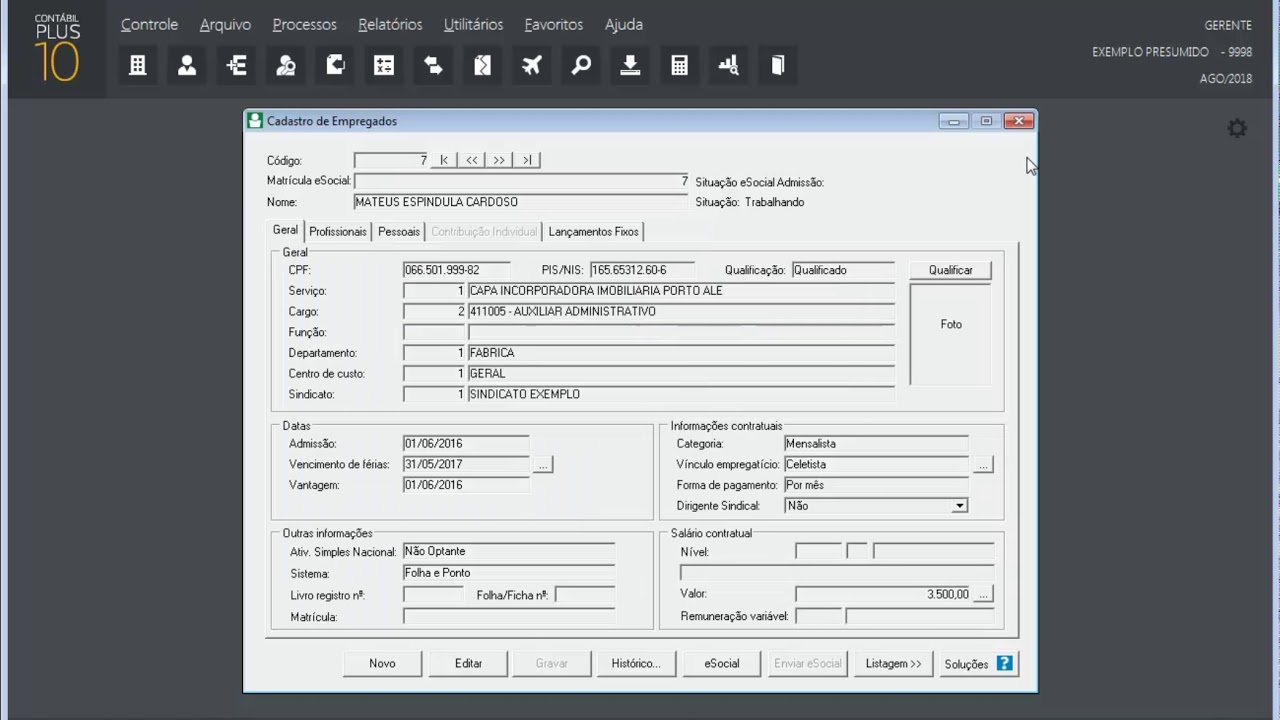Screen dimensions: 1280x720
Task: Switch to the Profissionais tab
Action: point(338,232)
